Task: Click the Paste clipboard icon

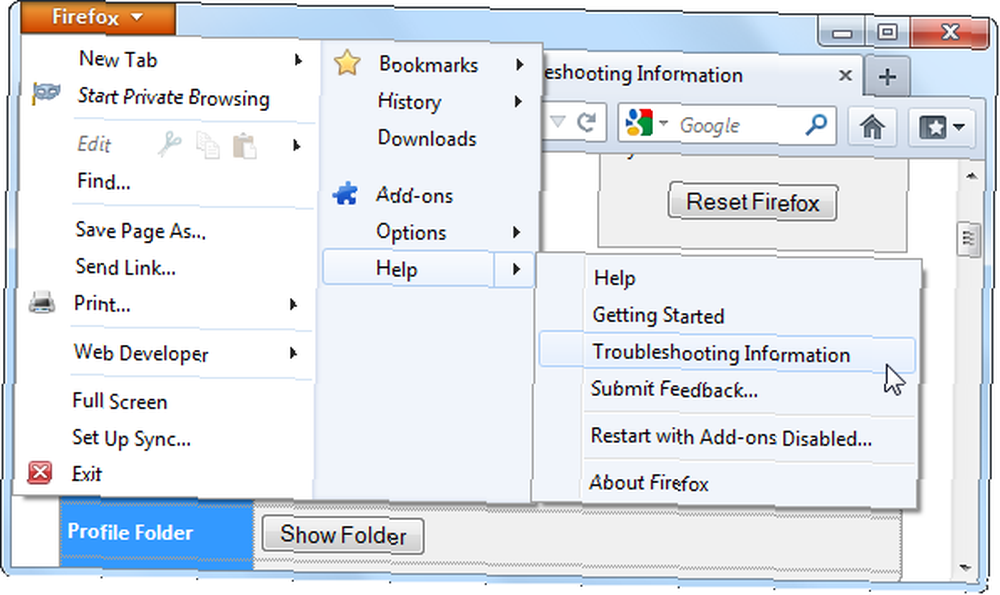Action: pos(245,146)
